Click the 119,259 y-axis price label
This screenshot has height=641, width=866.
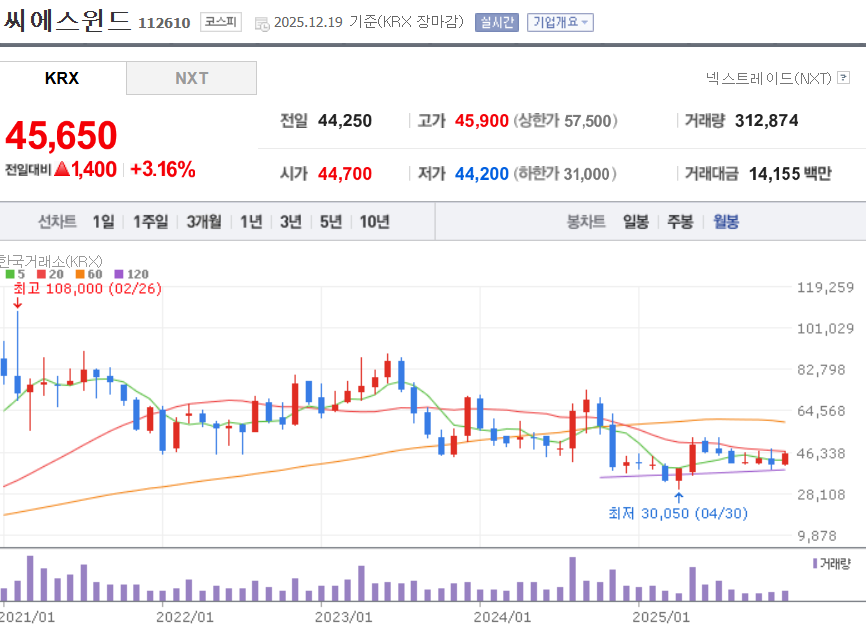point(825,287)
